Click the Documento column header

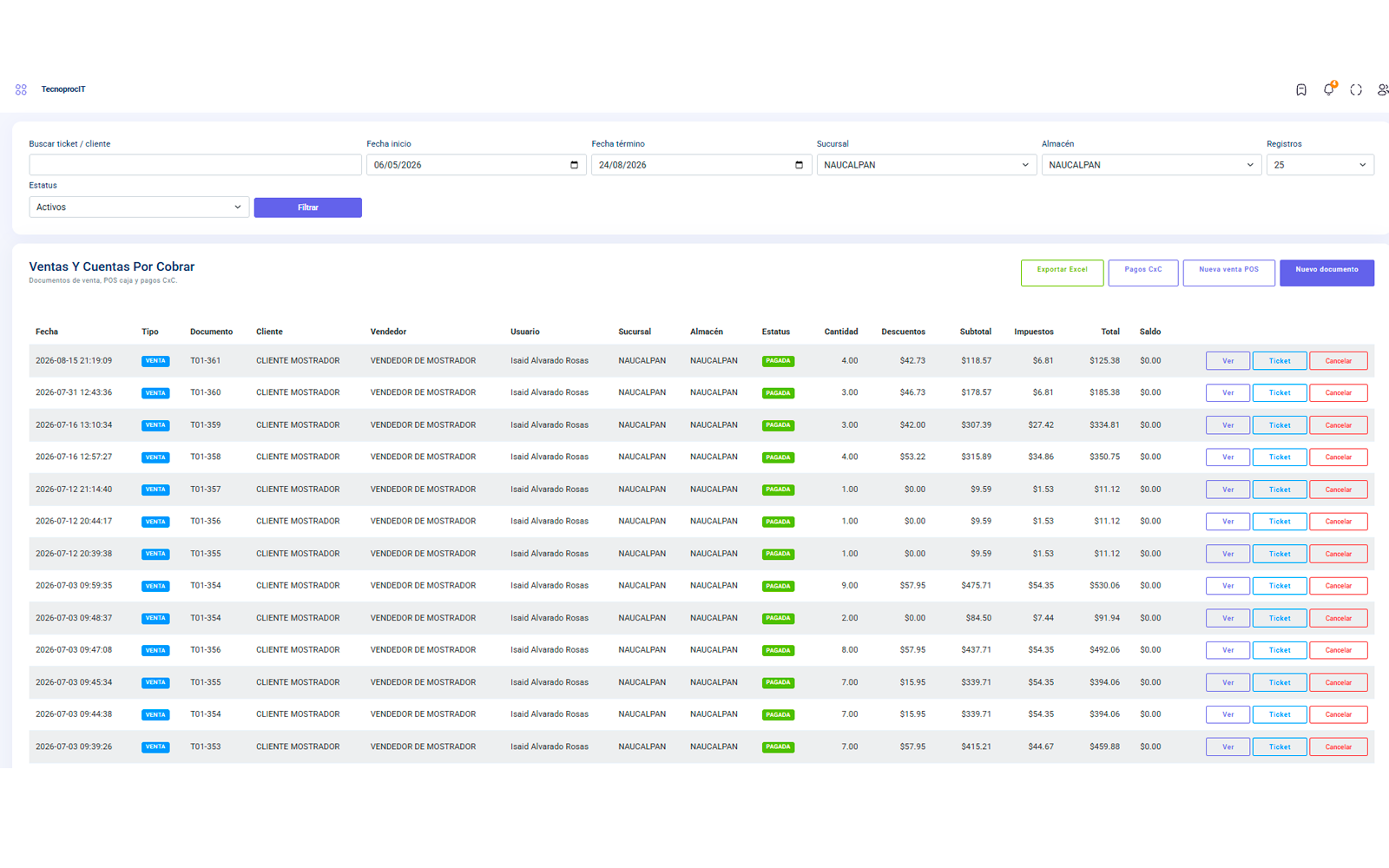pos(212,332)
